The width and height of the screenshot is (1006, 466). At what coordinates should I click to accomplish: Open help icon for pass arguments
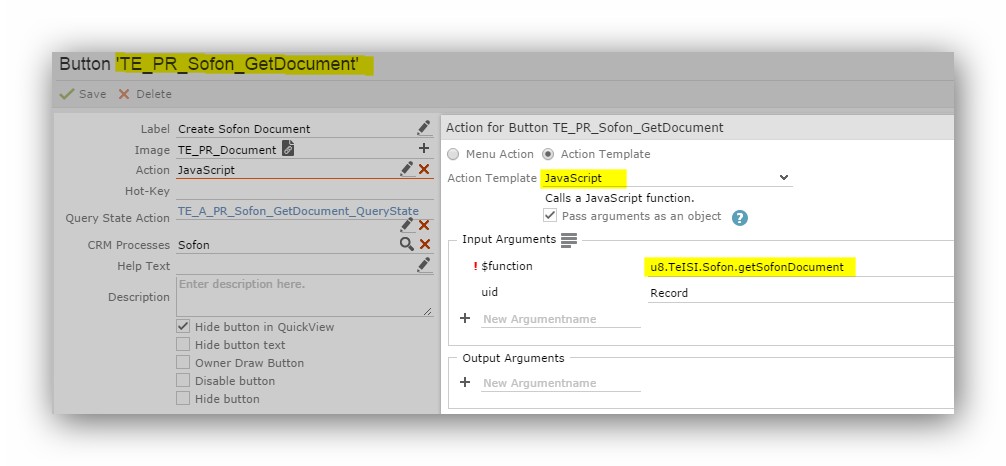tap(740, 218)
